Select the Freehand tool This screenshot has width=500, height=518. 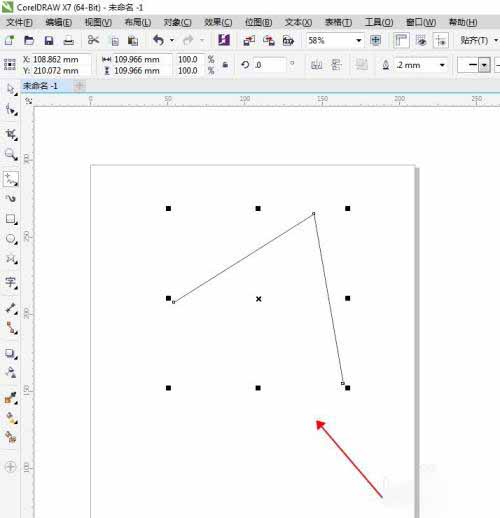(x=11, y=179)
